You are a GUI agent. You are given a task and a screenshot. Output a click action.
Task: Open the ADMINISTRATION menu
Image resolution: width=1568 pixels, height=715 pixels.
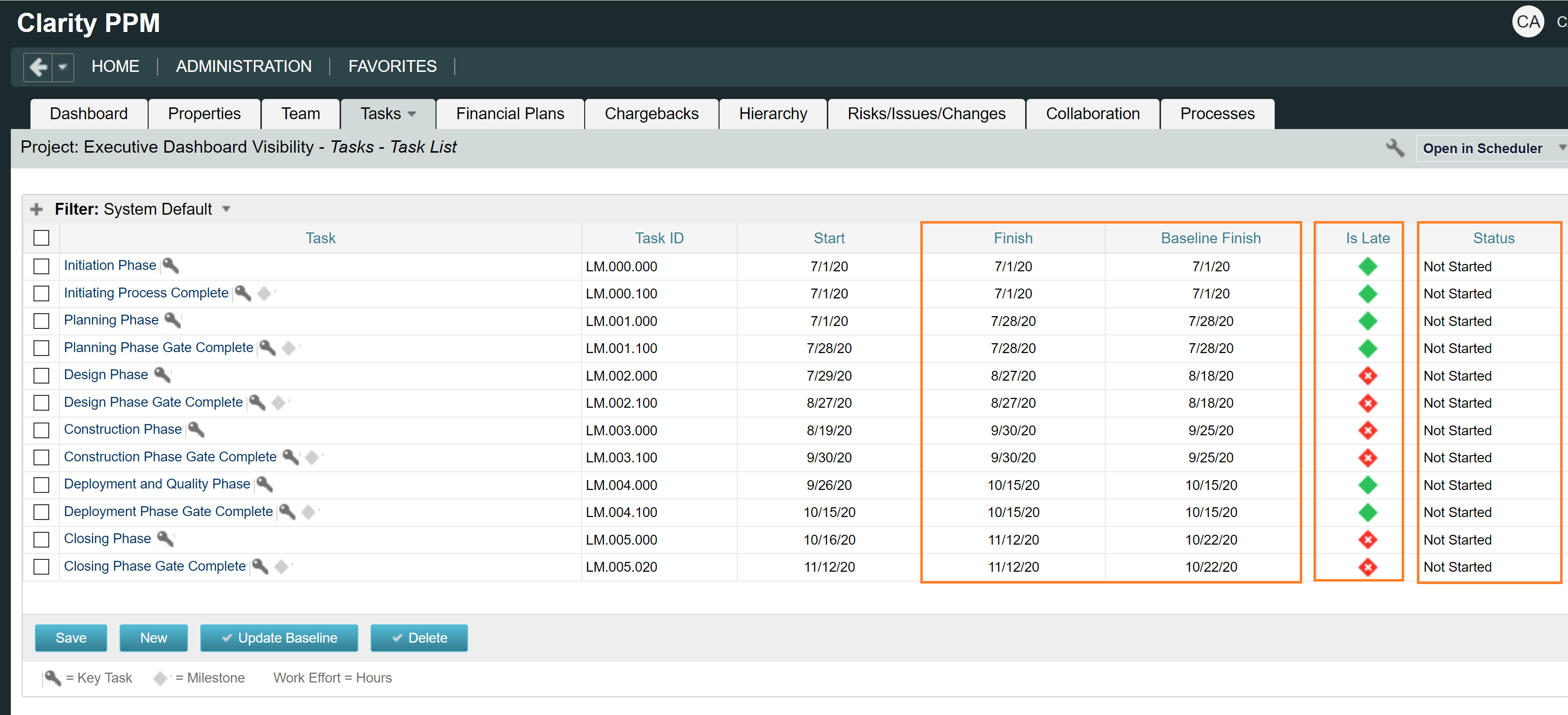[x=244, y=66]
